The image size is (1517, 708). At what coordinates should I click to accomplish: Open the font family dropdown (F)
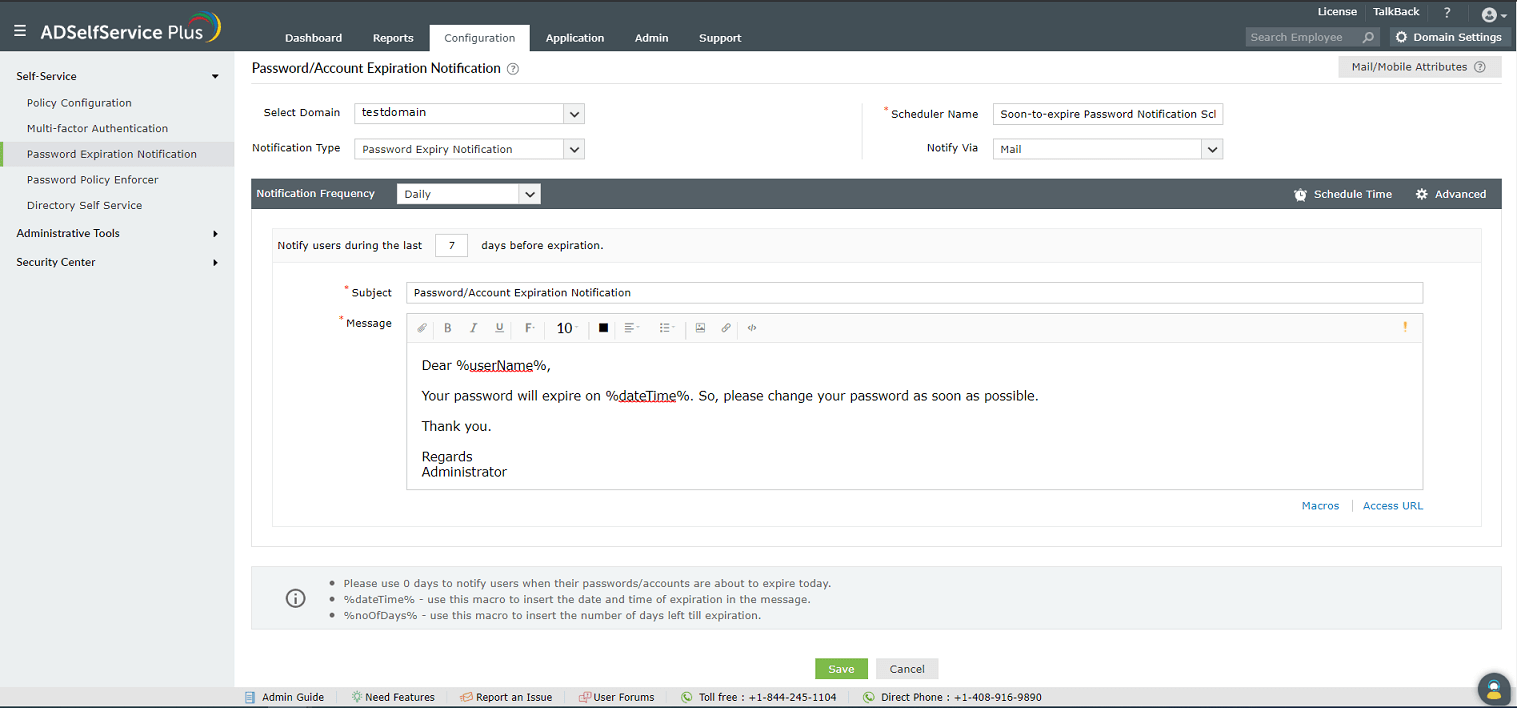tap(530, 328)
